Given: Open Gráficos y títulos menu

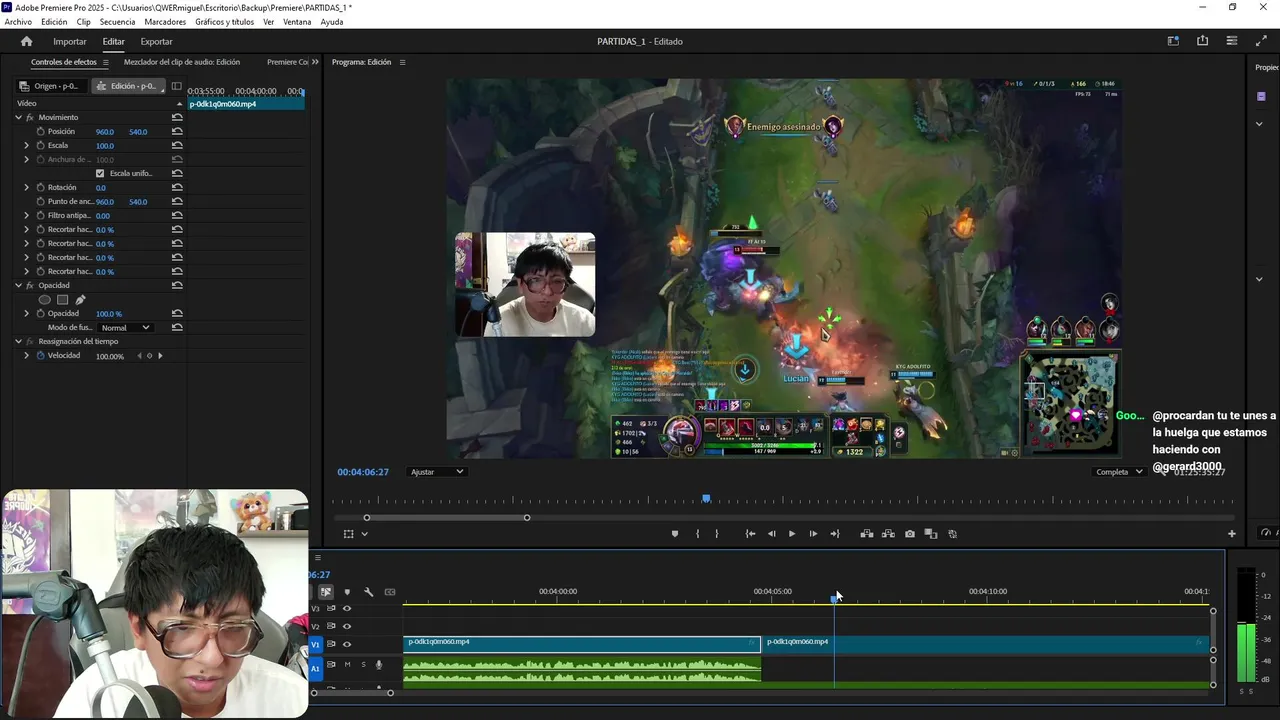Looking at the screenshot, I should click(x=224, y=22).
